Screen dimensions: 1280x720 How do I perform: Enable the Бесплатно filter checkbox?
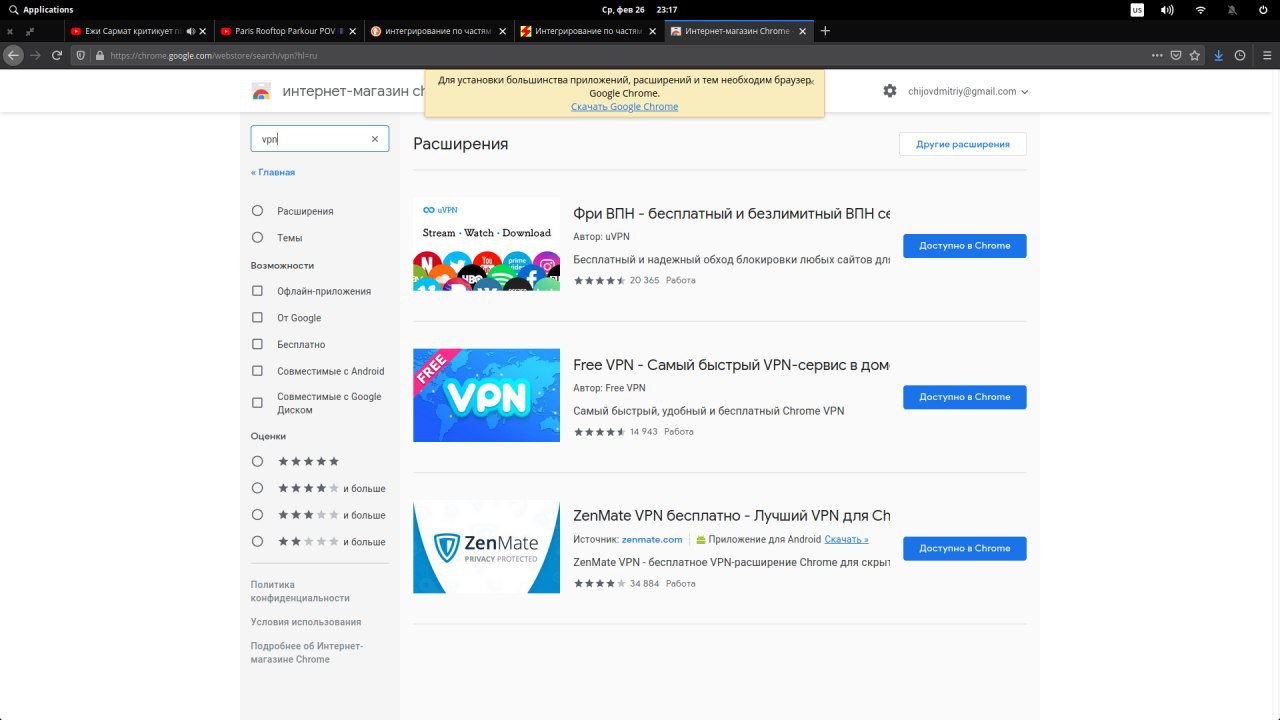coord(257,344)
